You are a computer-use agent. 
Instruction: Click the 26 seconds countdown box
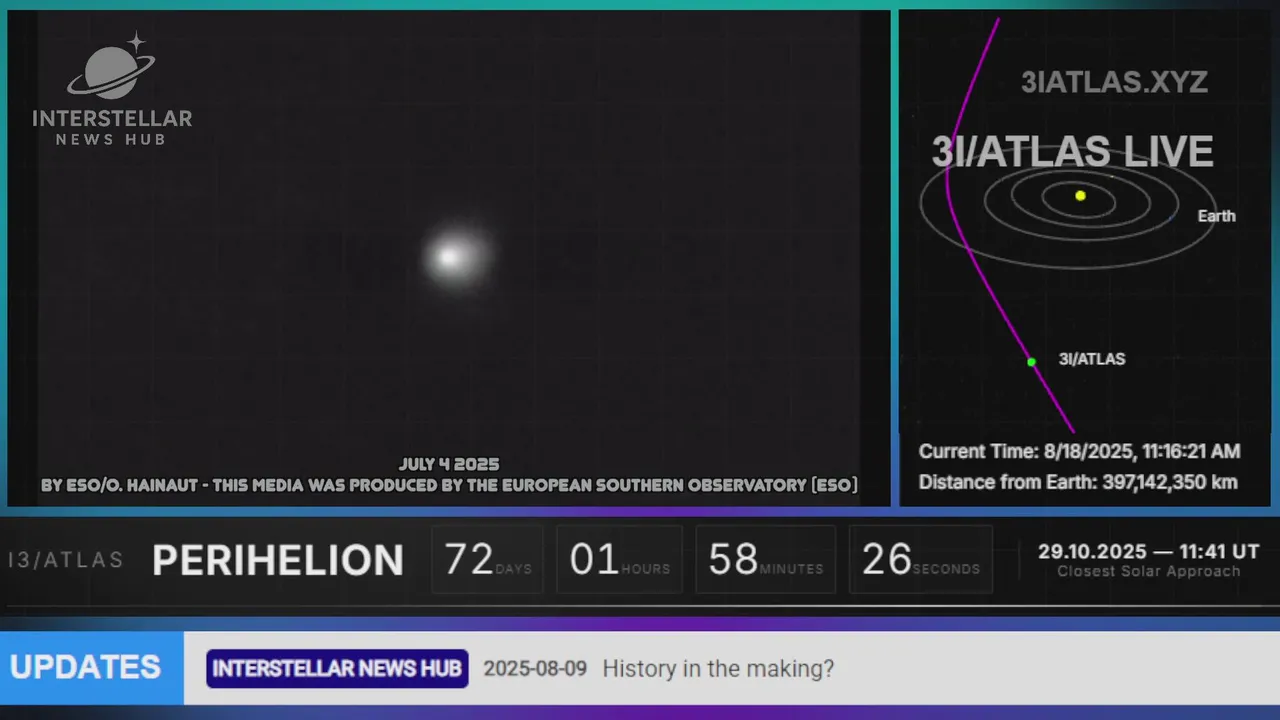pyautogui.click(x=921, y=560)
